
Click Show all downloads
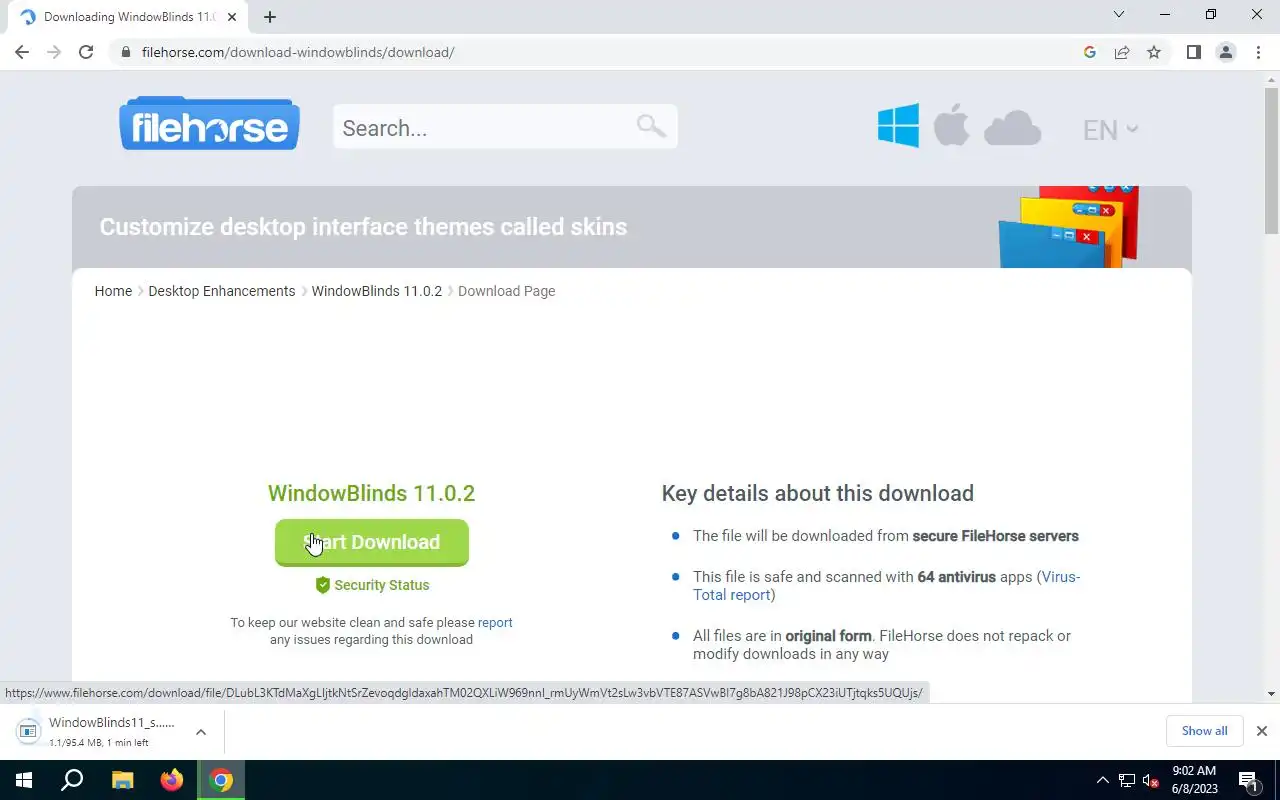coord(1204,731)
